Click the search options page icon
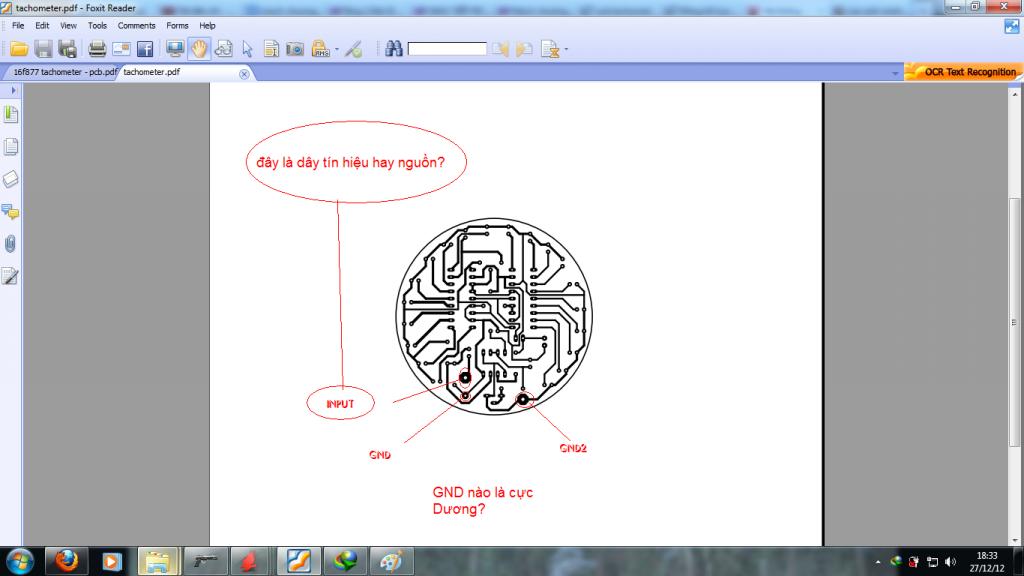 550,49
